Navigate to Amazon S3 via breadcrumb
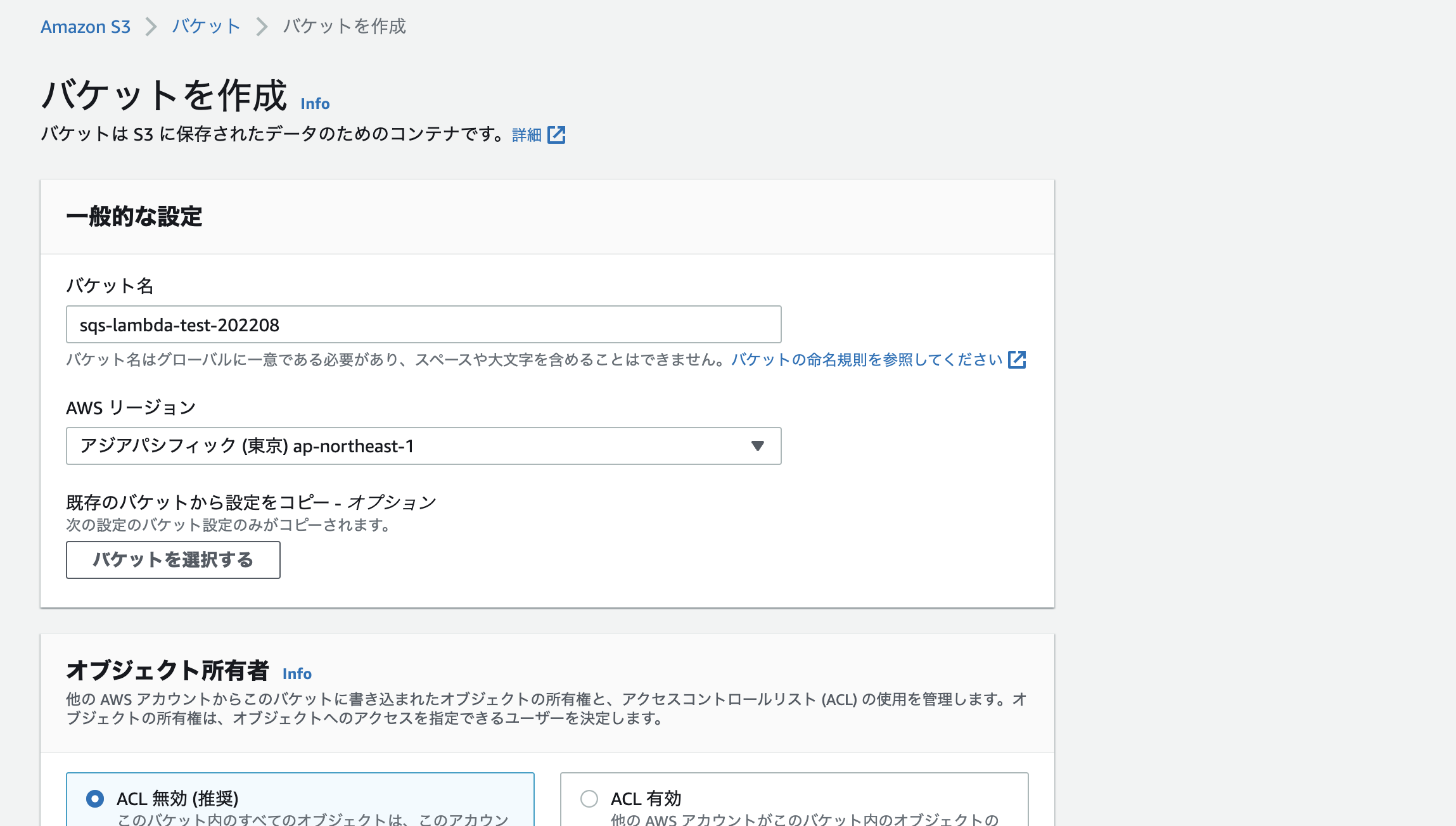 86,27
